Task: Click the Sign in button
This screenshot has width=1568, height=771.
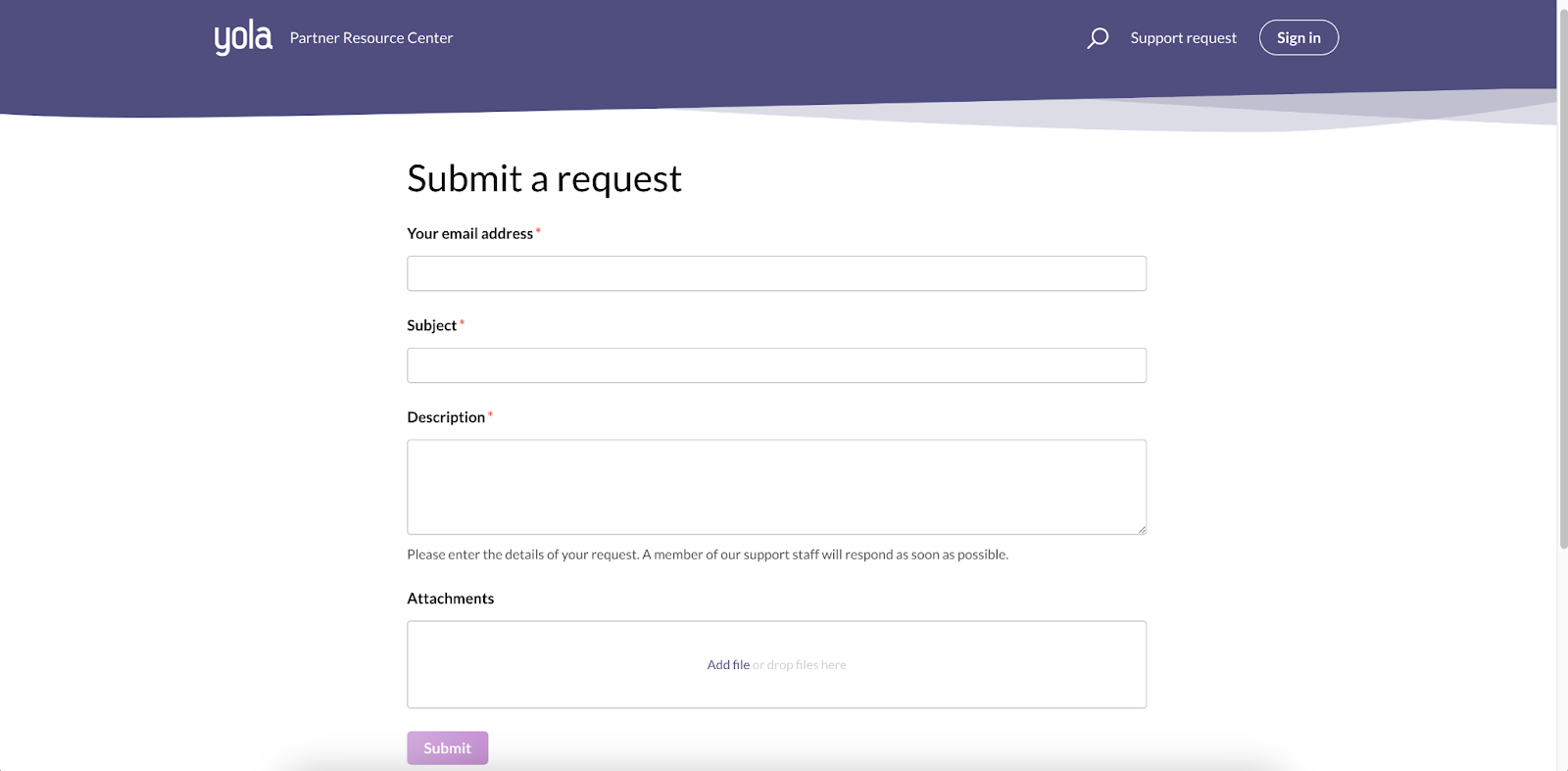Action: tap(1298, 38)
